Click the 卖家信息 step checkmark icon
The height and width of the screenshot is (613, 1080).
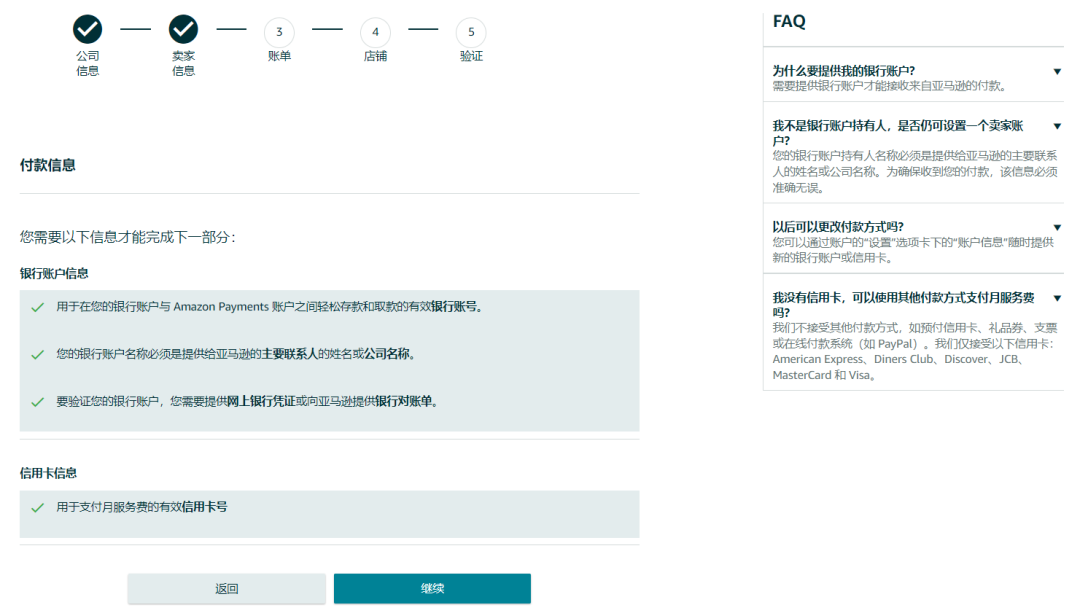coord(183,29)
